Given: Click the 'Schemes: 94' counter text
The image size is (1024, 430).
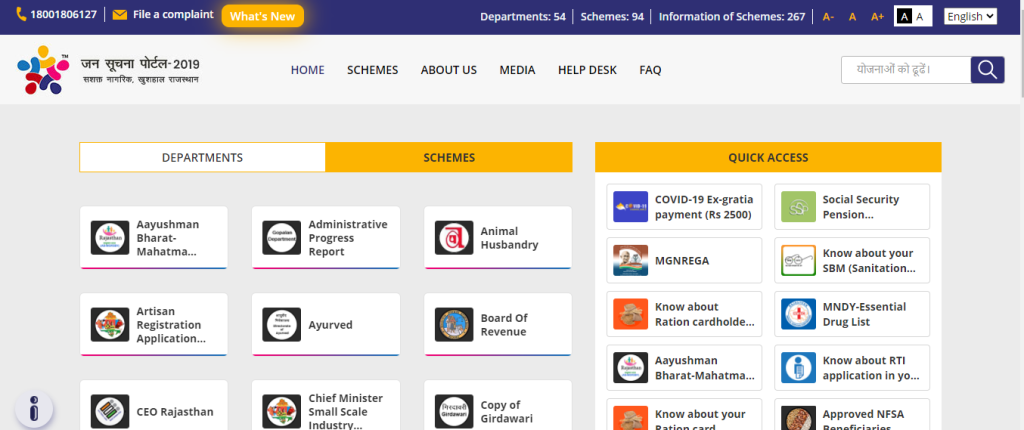Looking at the screenshot, I should click(x=612, y=16).
